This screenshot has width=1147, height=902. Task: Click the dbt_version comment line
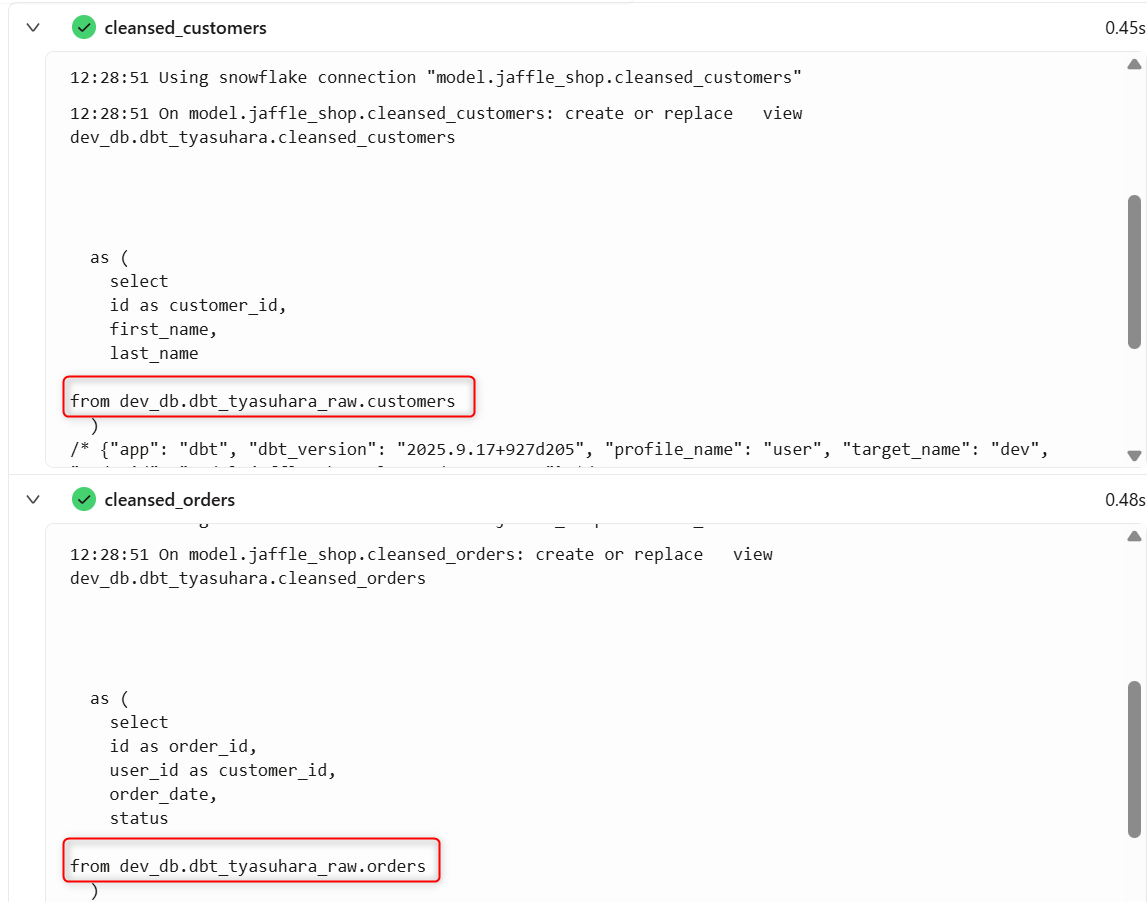pyautogui.click(x=560, y=449)
